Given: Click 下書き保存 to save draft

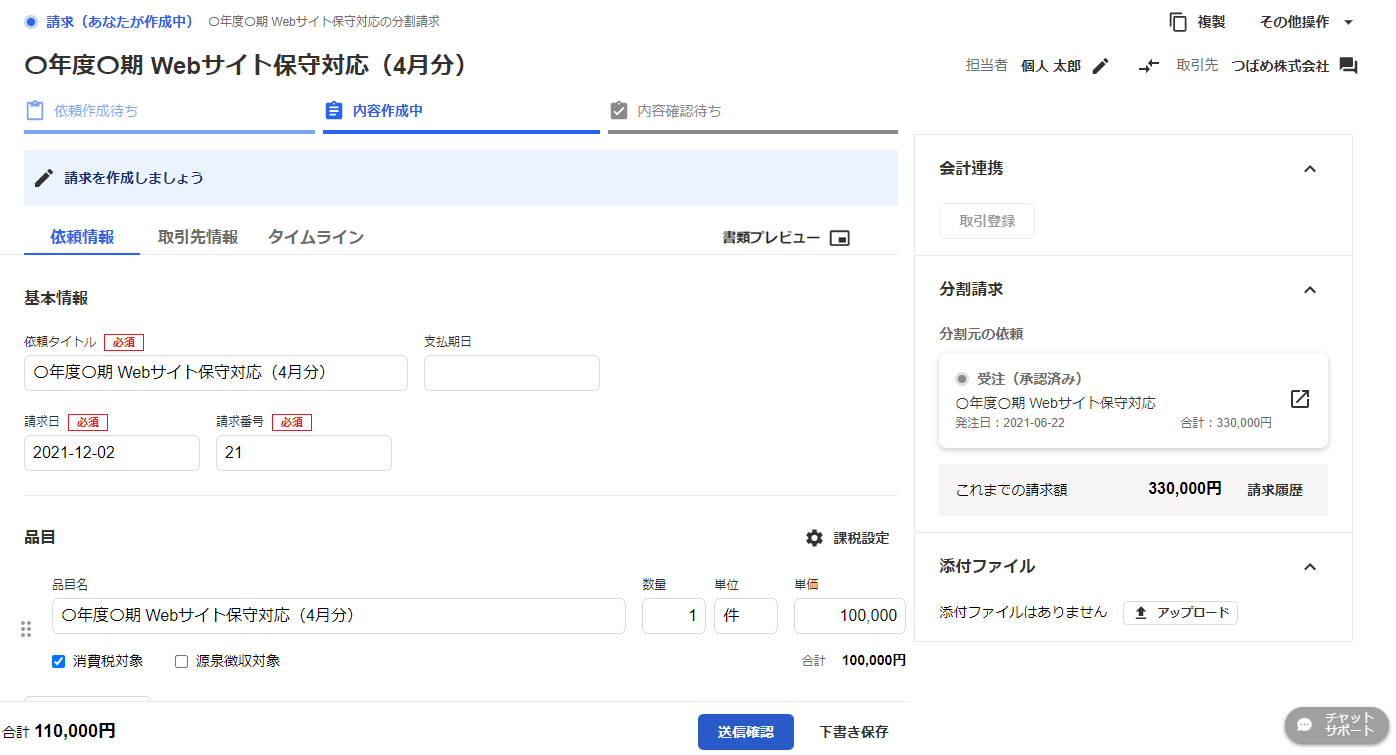Looking at the screenshot, I should (854, 732).
